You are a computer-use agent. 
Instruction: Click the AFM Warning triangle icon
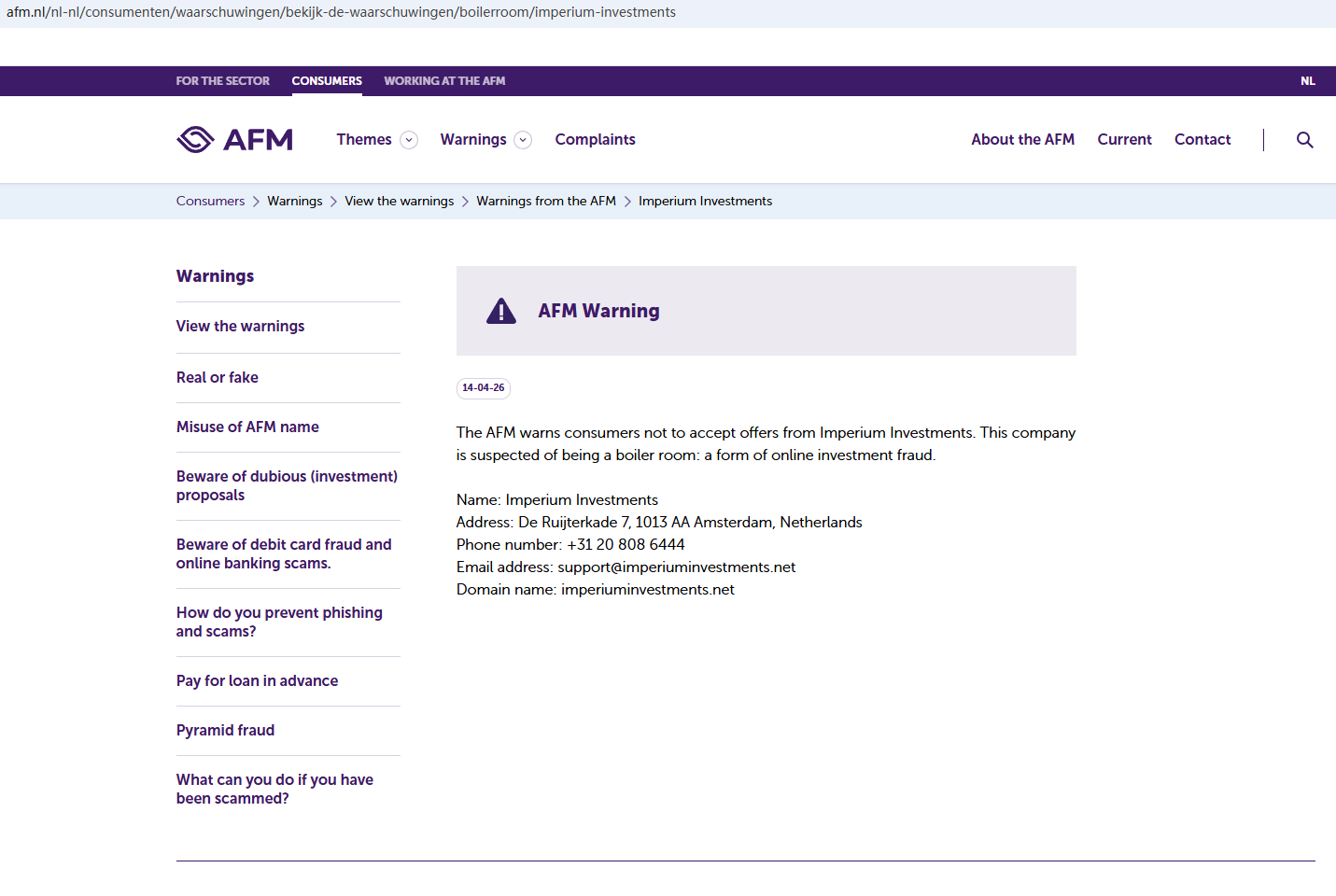click(501, 311)
